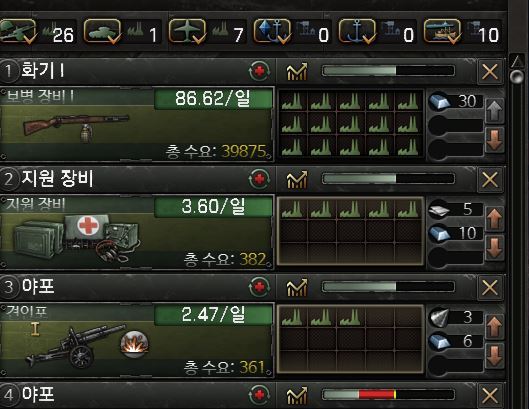Click the 화기 I production efficiency bar
Screen dimensions: 529x409
coord(388,71)
